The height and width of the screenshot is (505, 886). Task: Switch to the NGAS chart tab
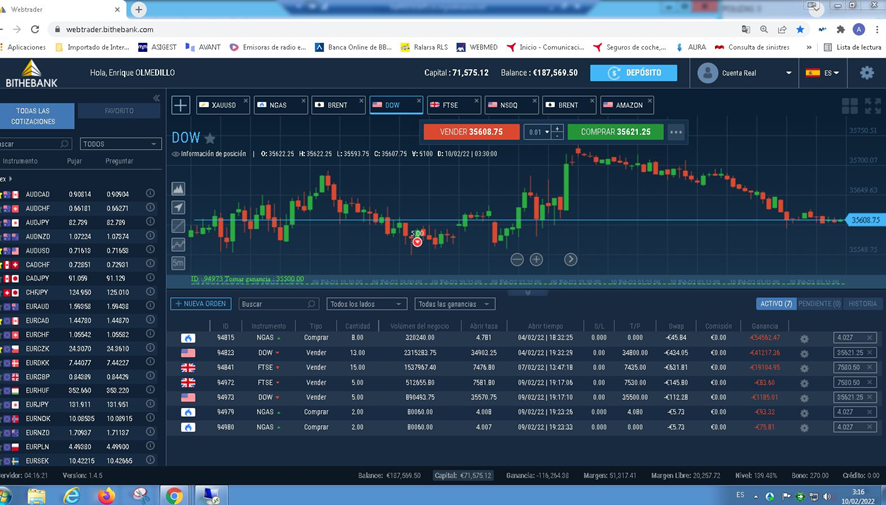pos(280,105)
